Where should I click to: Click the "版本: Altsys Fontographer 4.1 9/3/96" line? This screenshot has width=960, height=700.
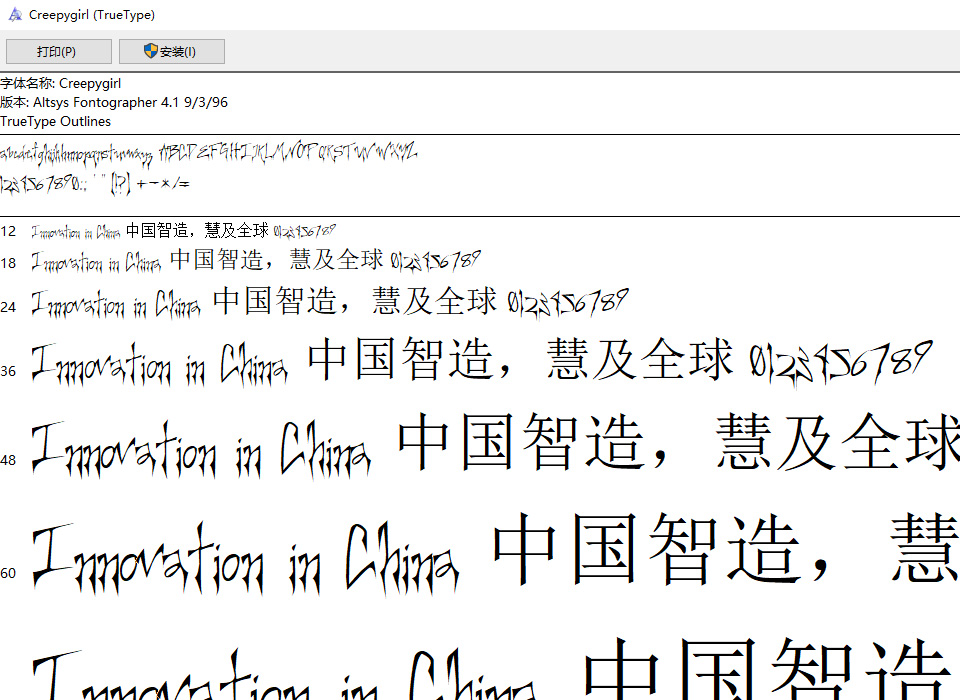click(x=114, y=102)
